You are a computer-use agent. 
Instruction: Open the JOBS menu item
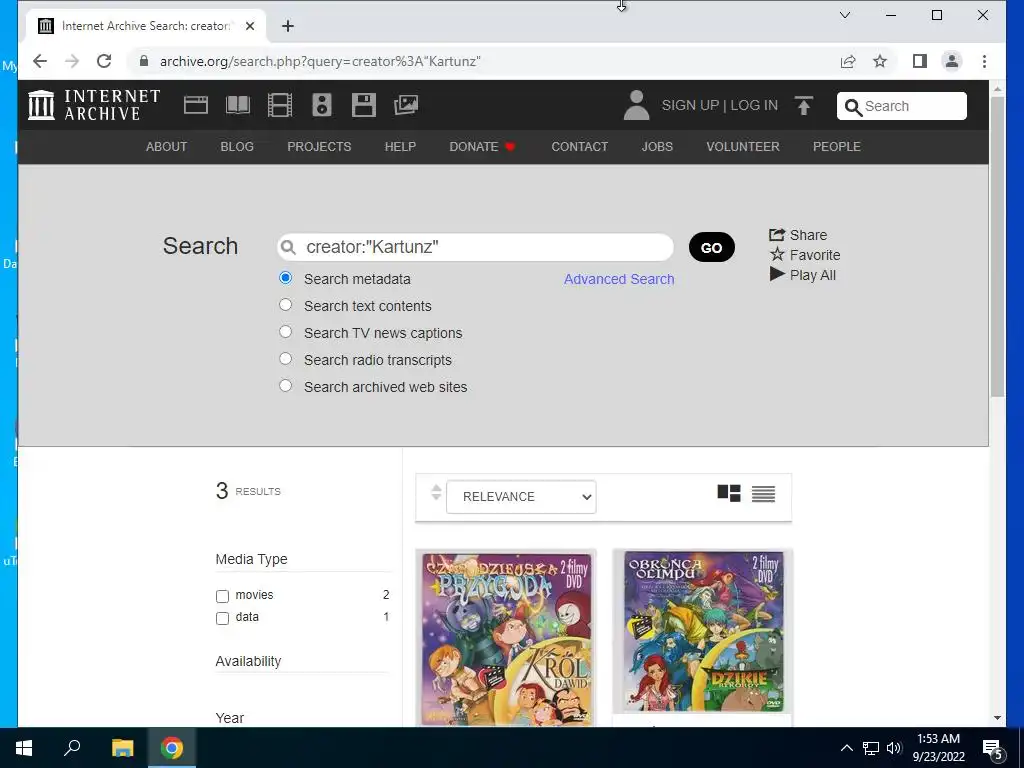point(657,147)
